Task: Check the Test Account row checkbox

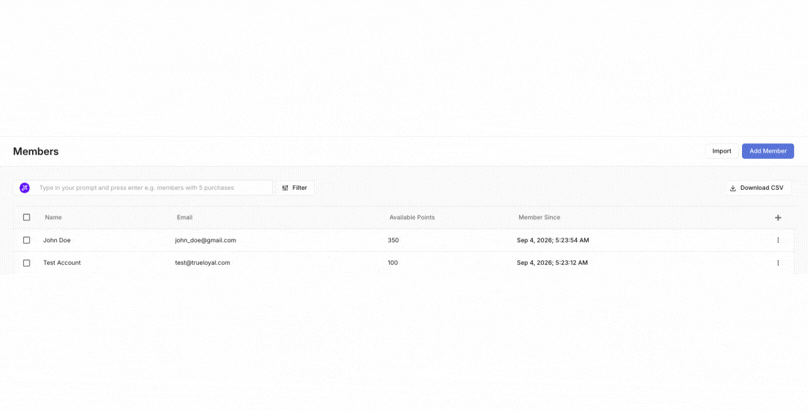Action: pos(27,263)
